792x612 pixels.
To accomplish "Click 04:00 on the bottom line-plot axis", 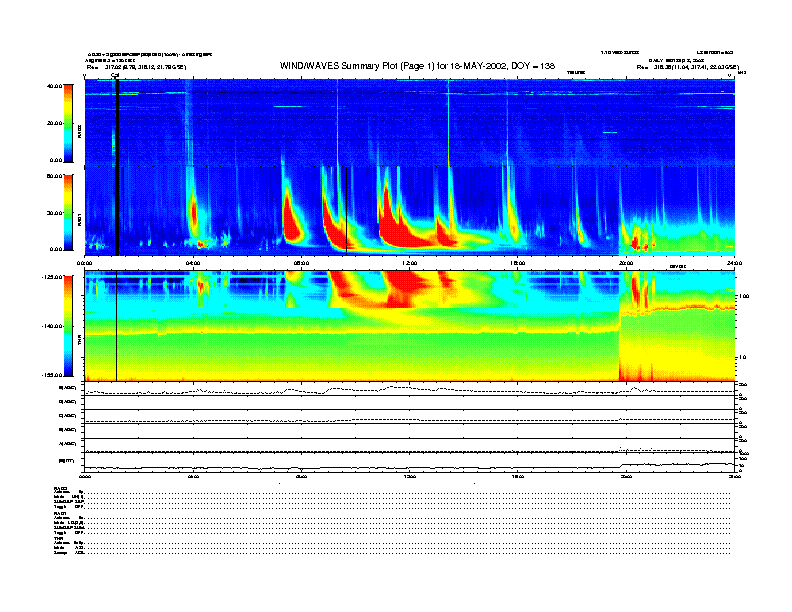I will [193, 476].
